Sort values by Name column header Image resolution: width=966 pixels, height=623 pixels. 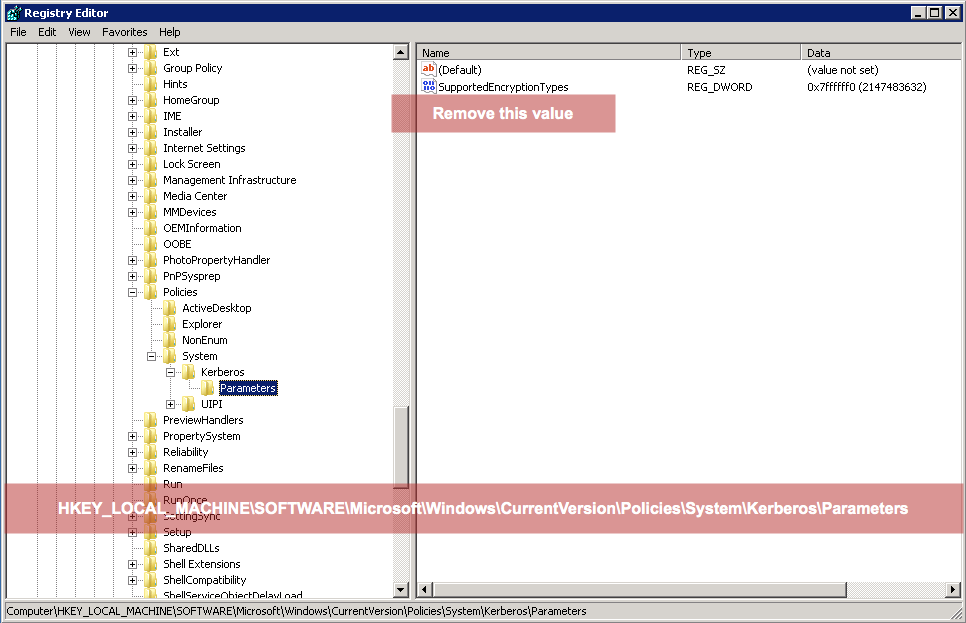click(x=549, y=52)
